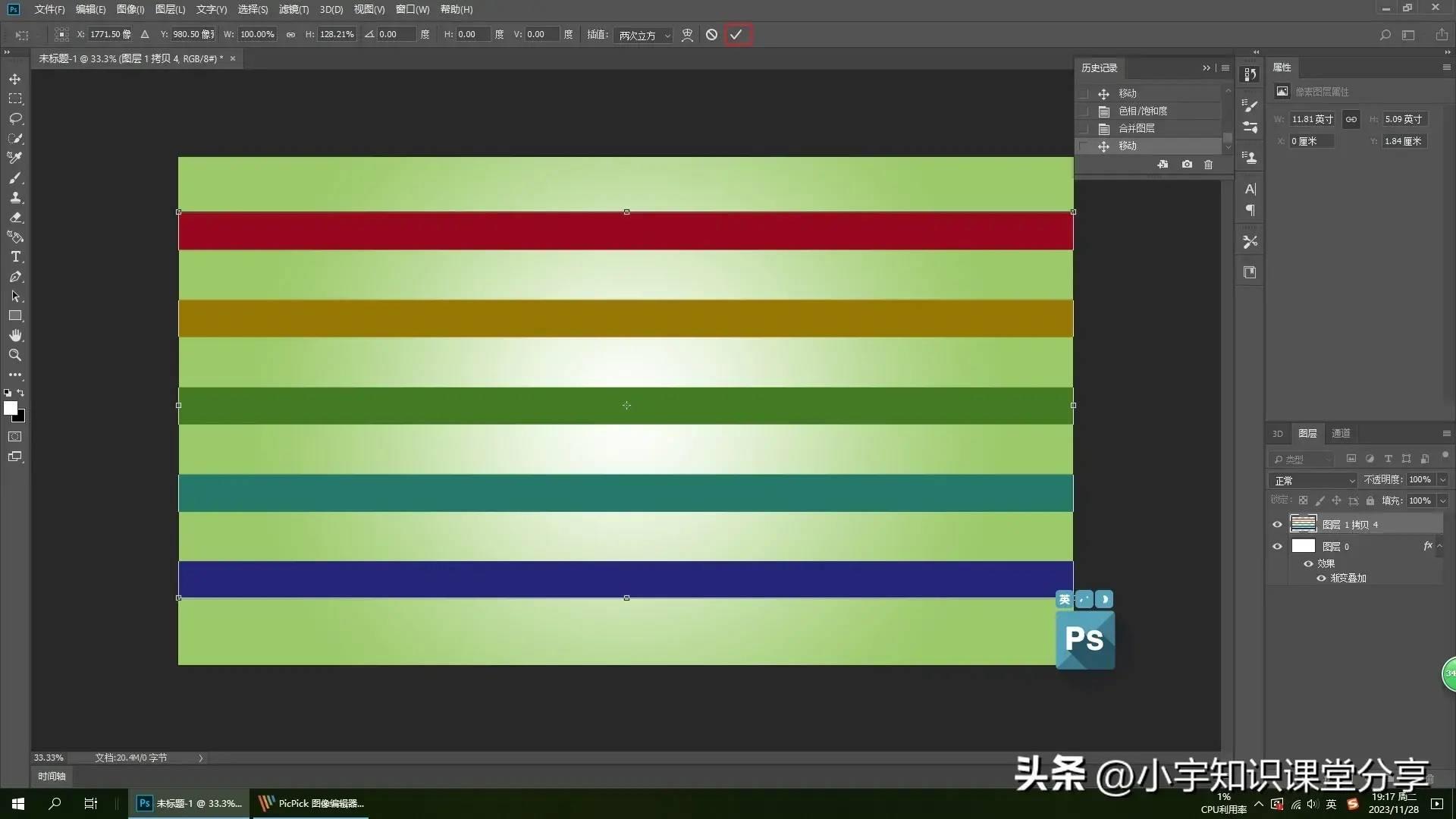
Task: Toggle lock all padlock icon
Action: coord(1370,500)
